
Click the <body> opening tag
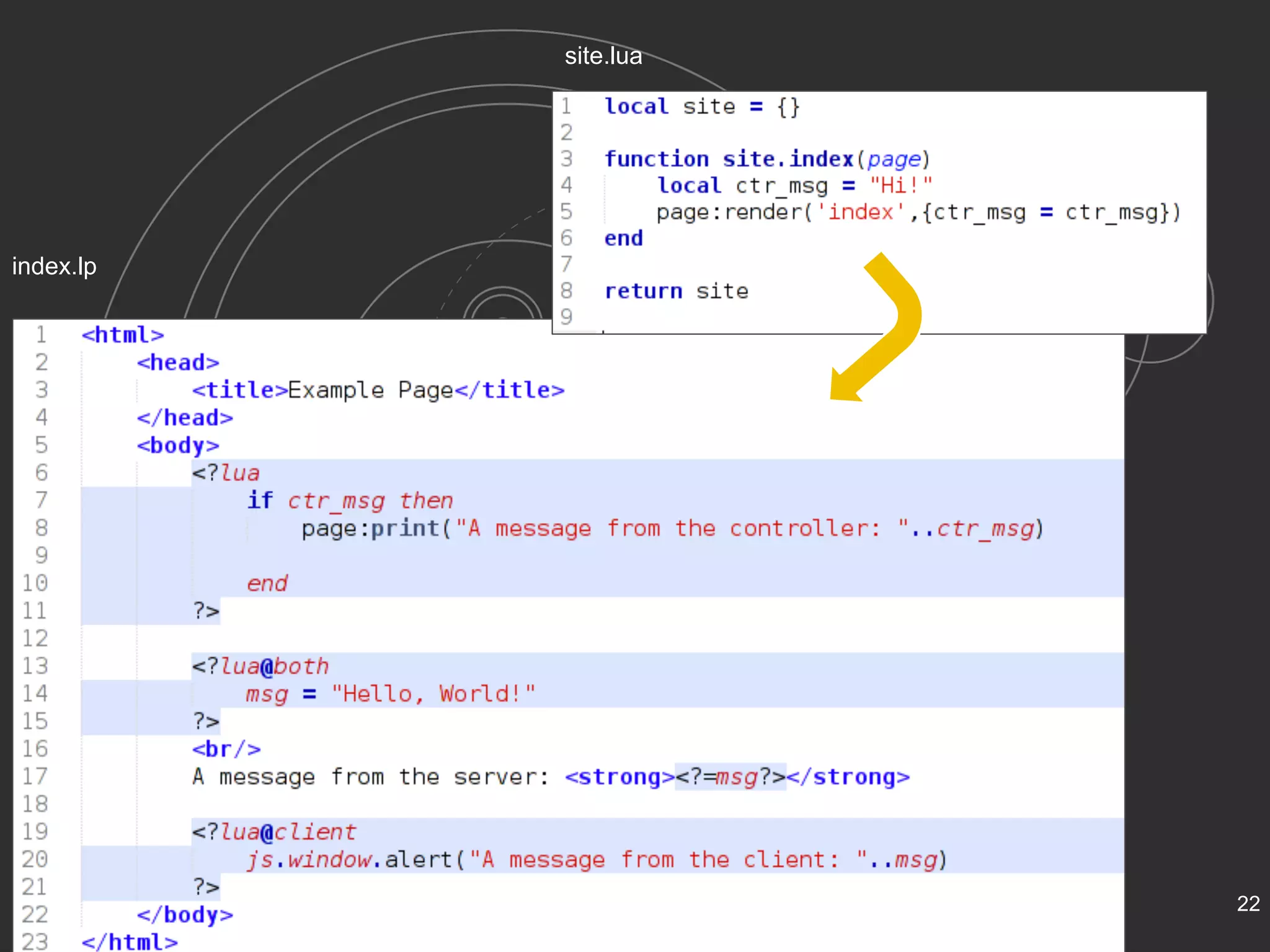178,446
